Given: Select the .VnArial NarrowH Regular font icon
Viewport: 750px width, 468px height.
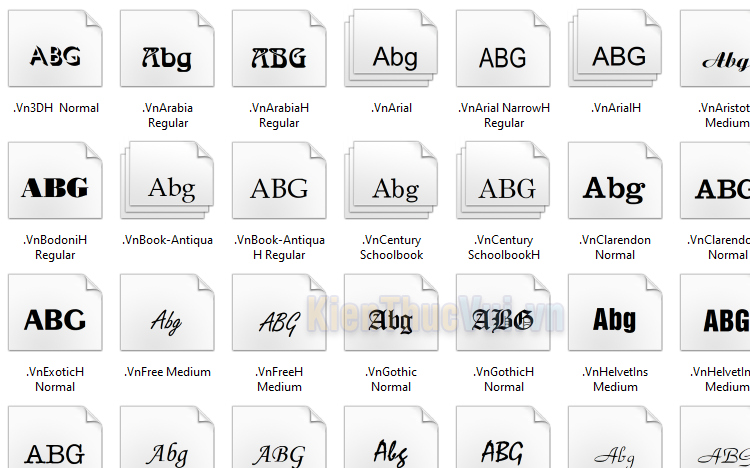Looking at the screenshot, I should [x=503, y=55].
